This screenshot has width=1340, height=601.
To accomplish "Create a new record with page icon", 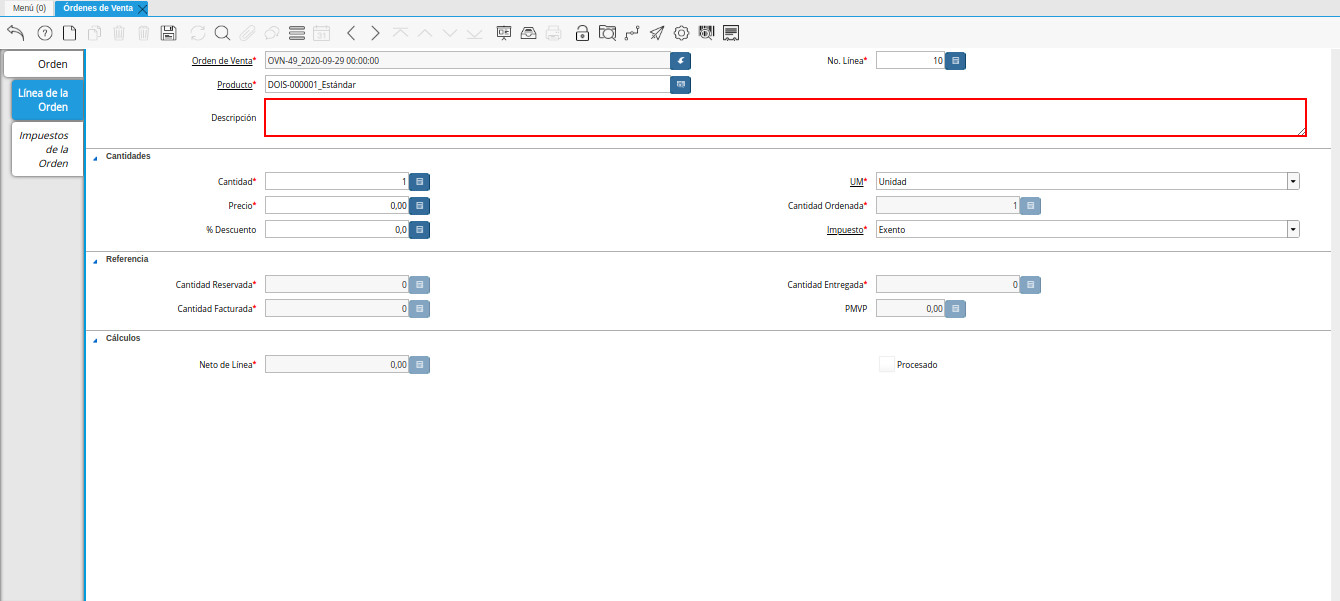I will coord(70,33).
